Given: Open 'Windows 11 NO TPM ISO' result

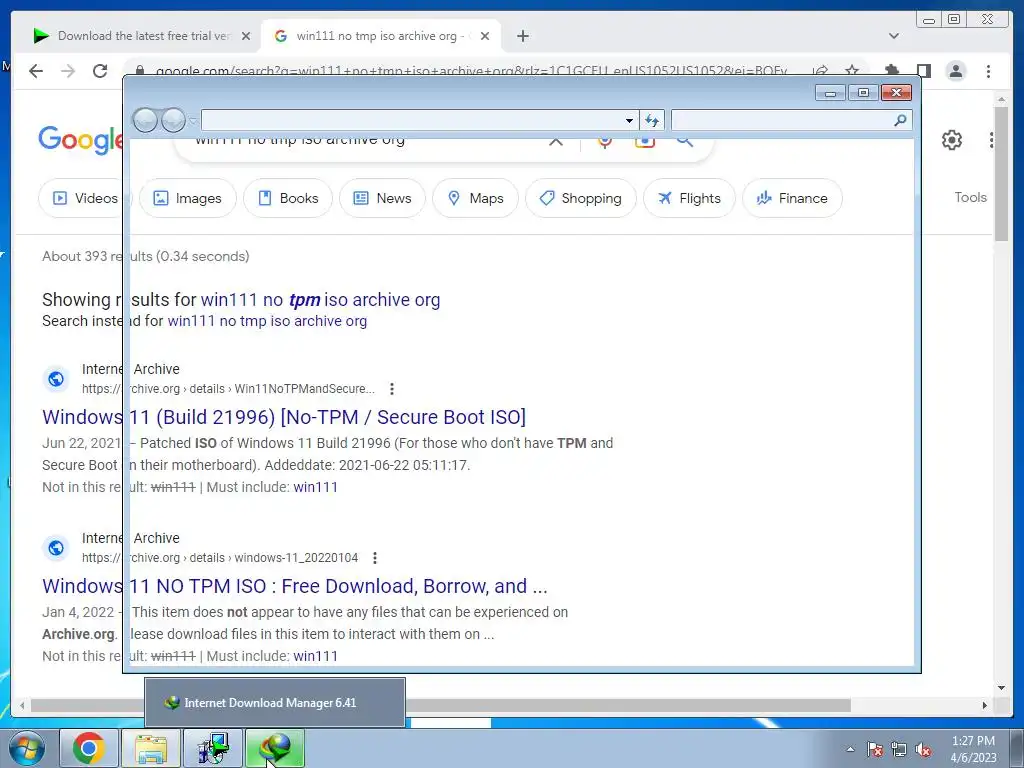Looking at the screenshot, I should coord(295,586).
